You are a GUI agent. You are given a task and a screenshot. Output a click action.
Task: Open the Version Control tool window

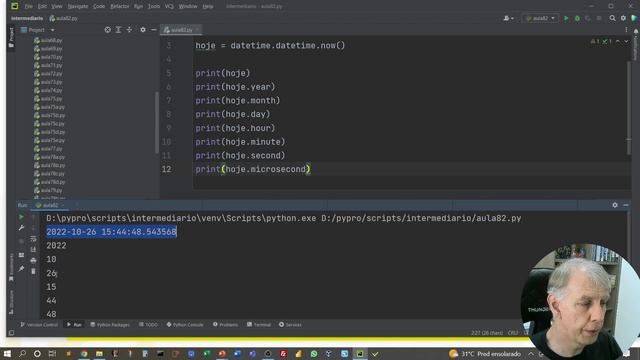click(x=39, y=325)
